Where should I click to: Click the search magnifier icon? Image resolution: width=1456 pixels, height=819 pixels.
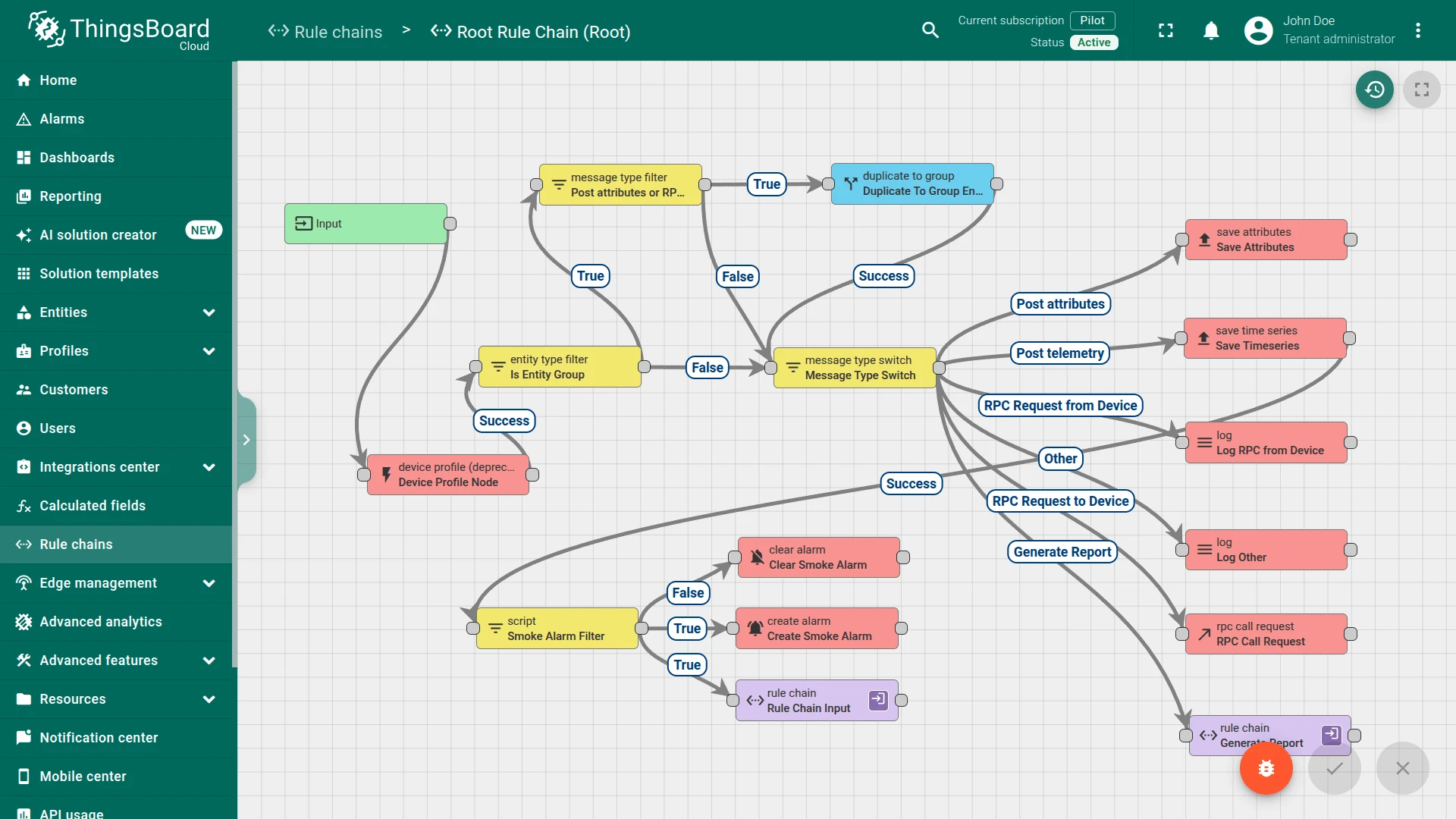pyautogui.click(x=930, y=30)
